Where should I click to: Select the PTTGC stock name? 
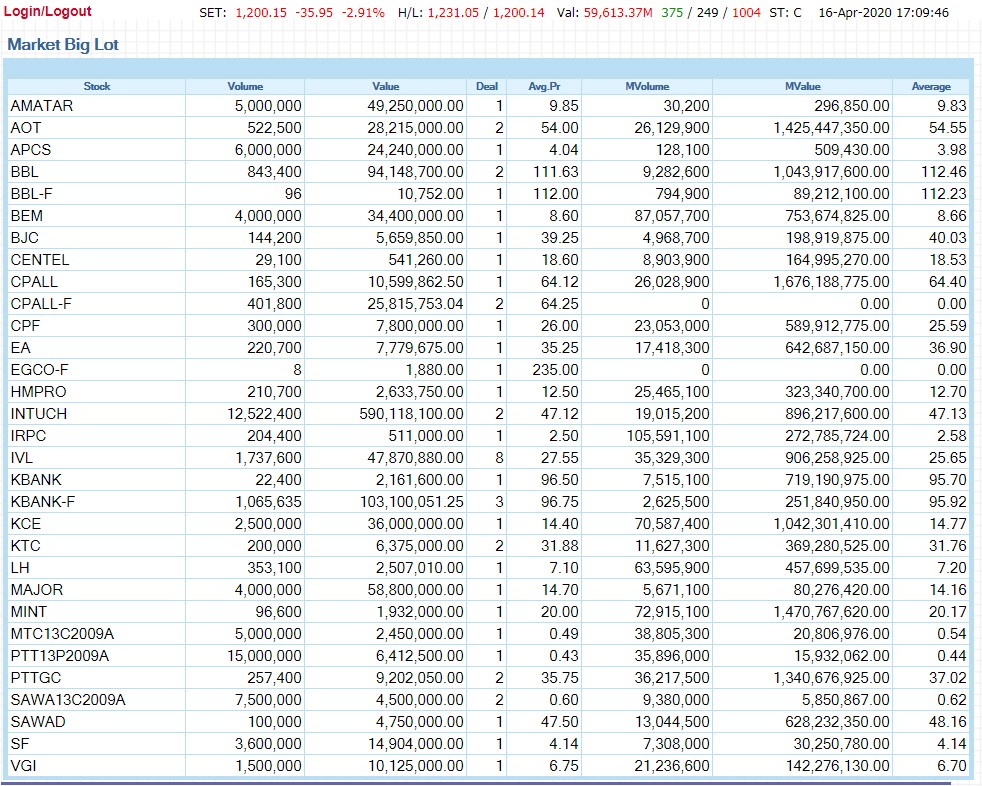[x=36, y=678]
